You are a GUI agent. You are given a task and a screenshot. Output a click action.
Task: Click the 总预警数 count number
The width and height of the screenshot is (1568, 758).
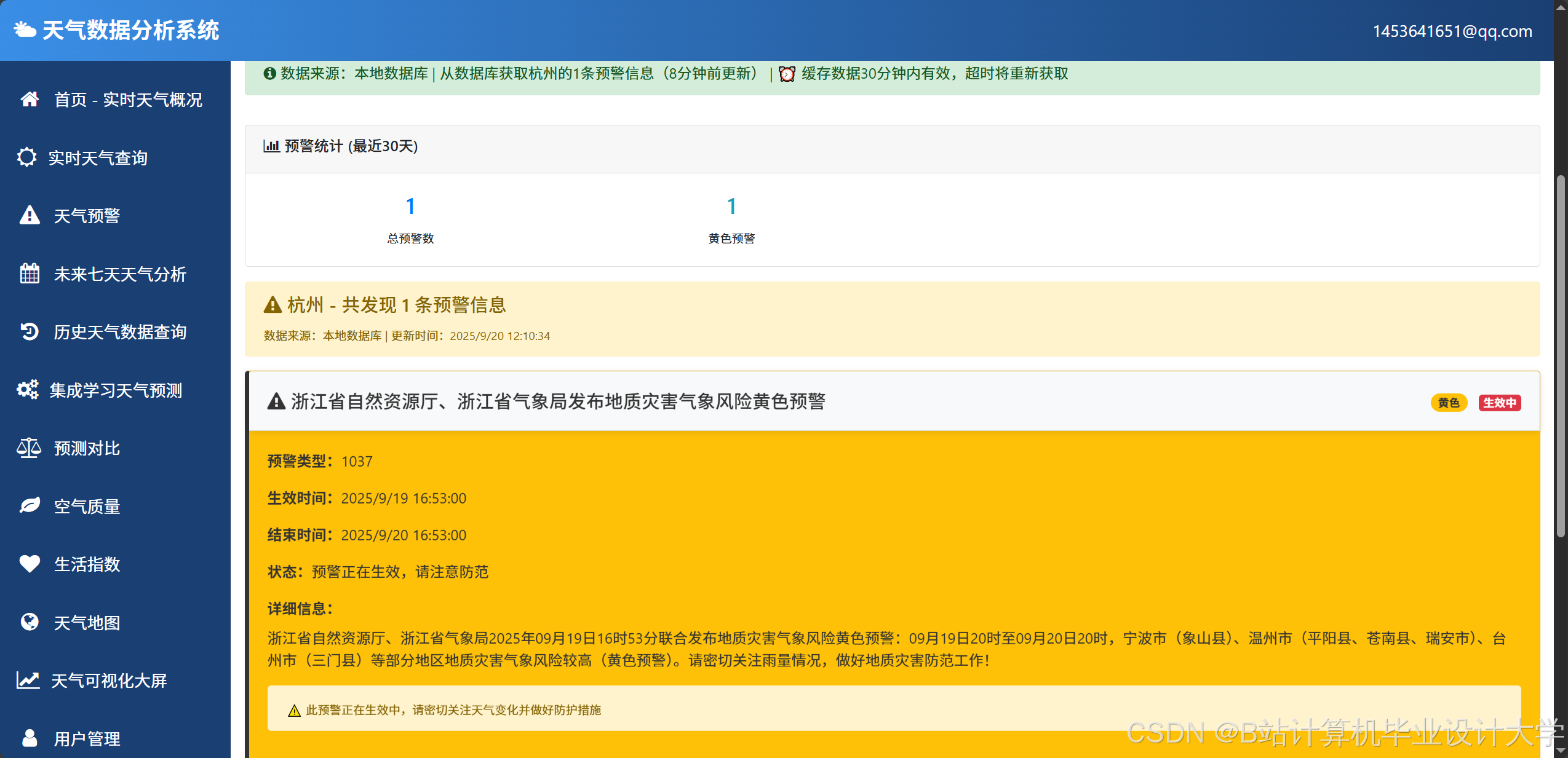(410, 206)
